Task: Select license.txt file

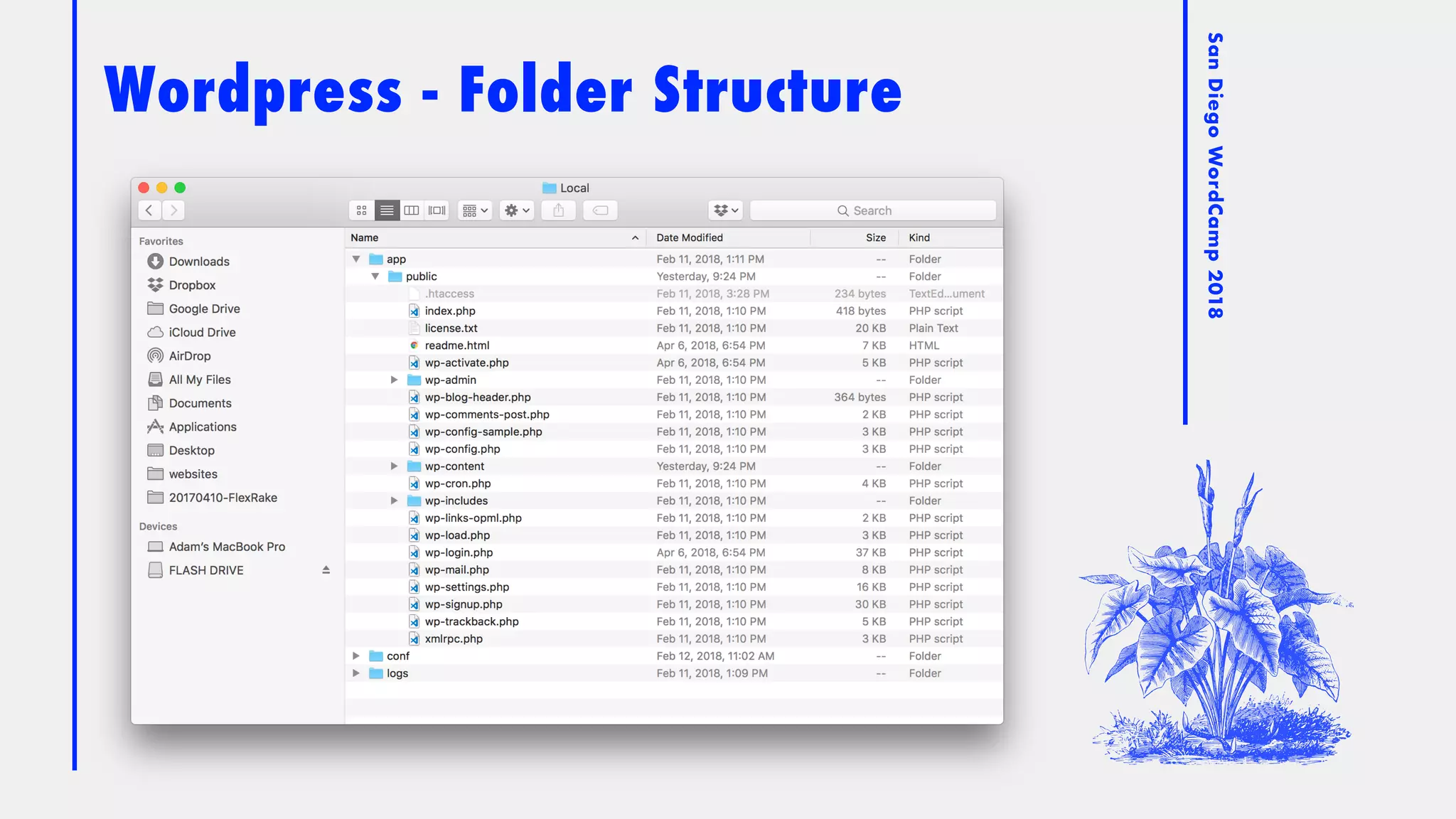Action: (674, 328)
